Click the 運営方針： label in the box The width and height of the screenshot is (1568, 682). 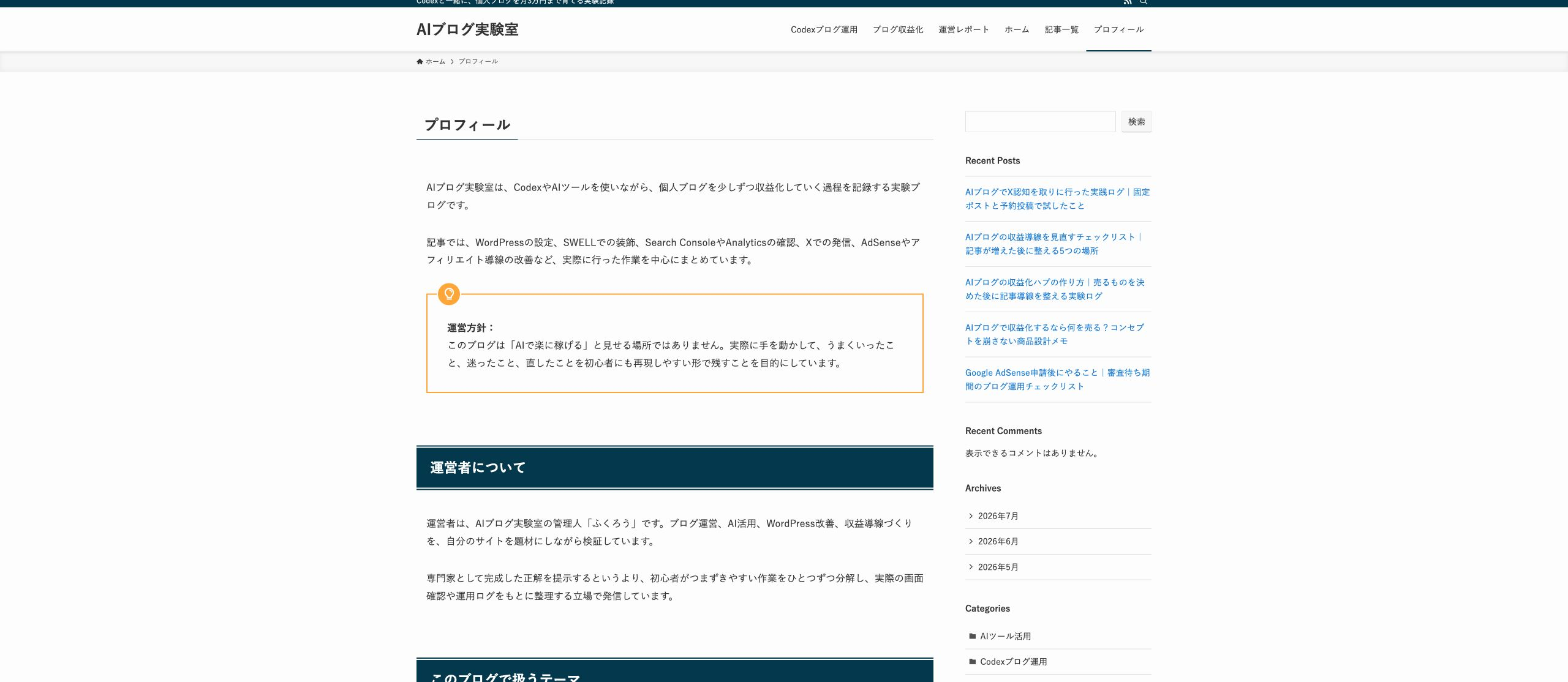coord(470,328)
